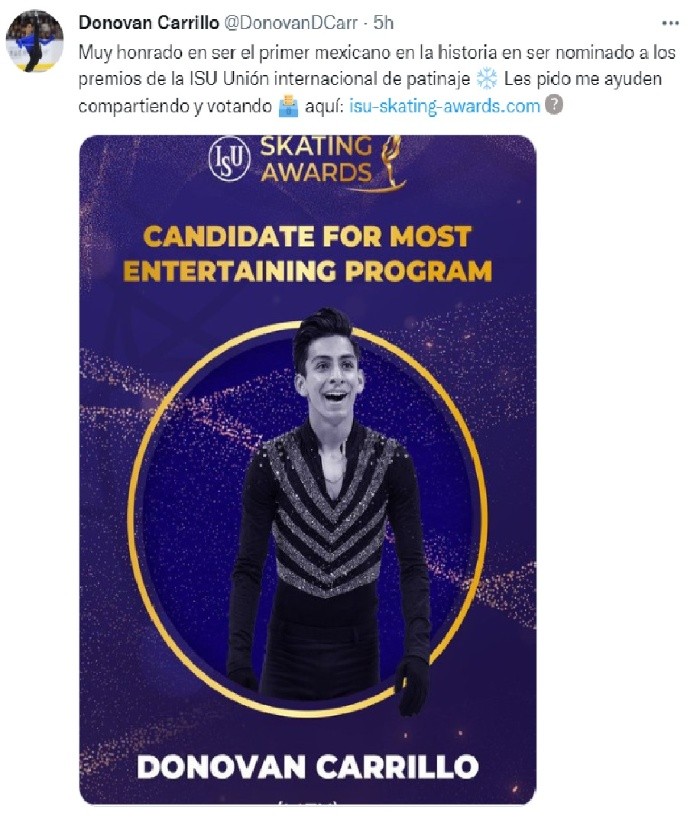Click the ISU circular logo in the image

coord(229,159)
